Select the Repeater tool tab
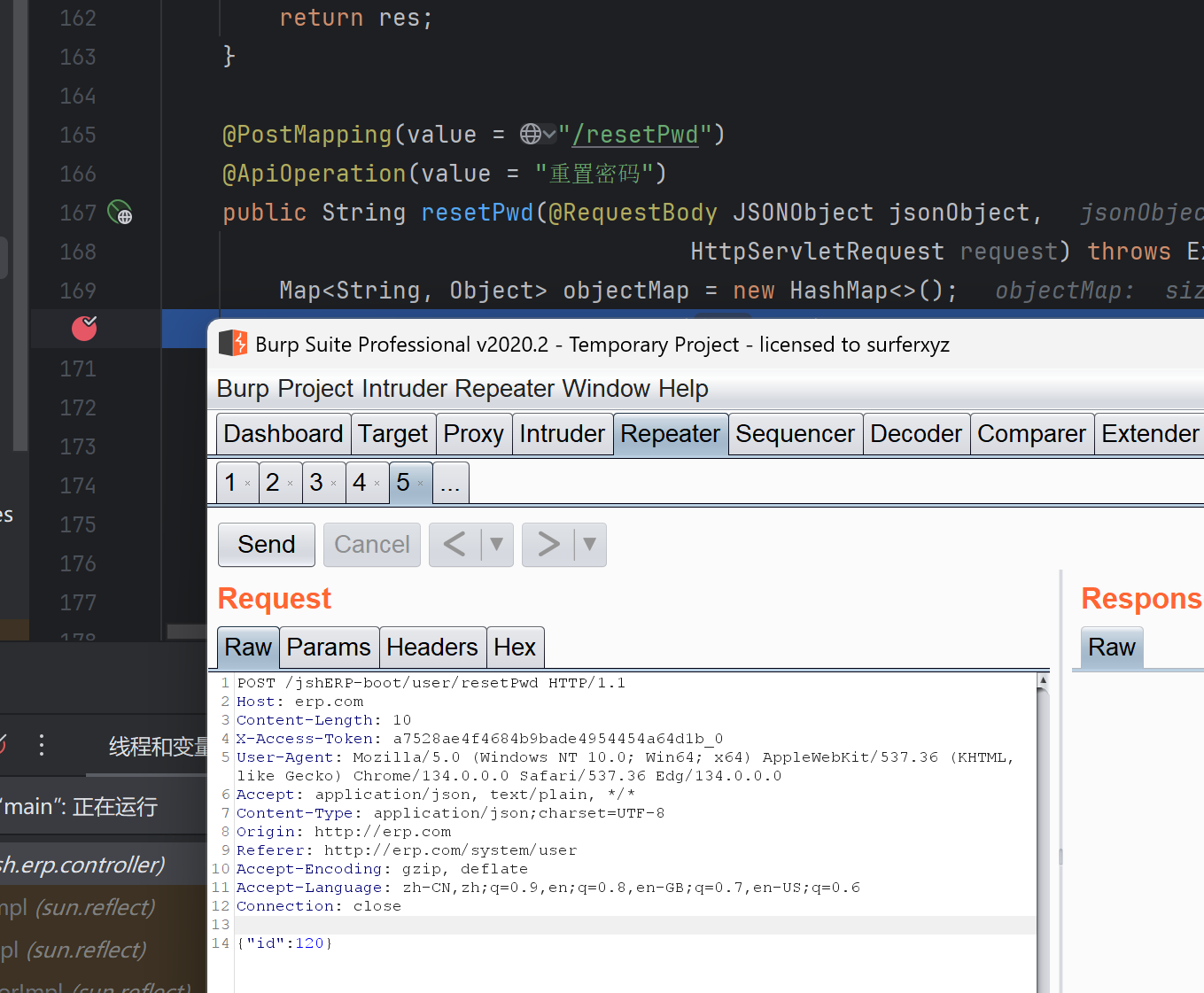 (x=671, y=434)
